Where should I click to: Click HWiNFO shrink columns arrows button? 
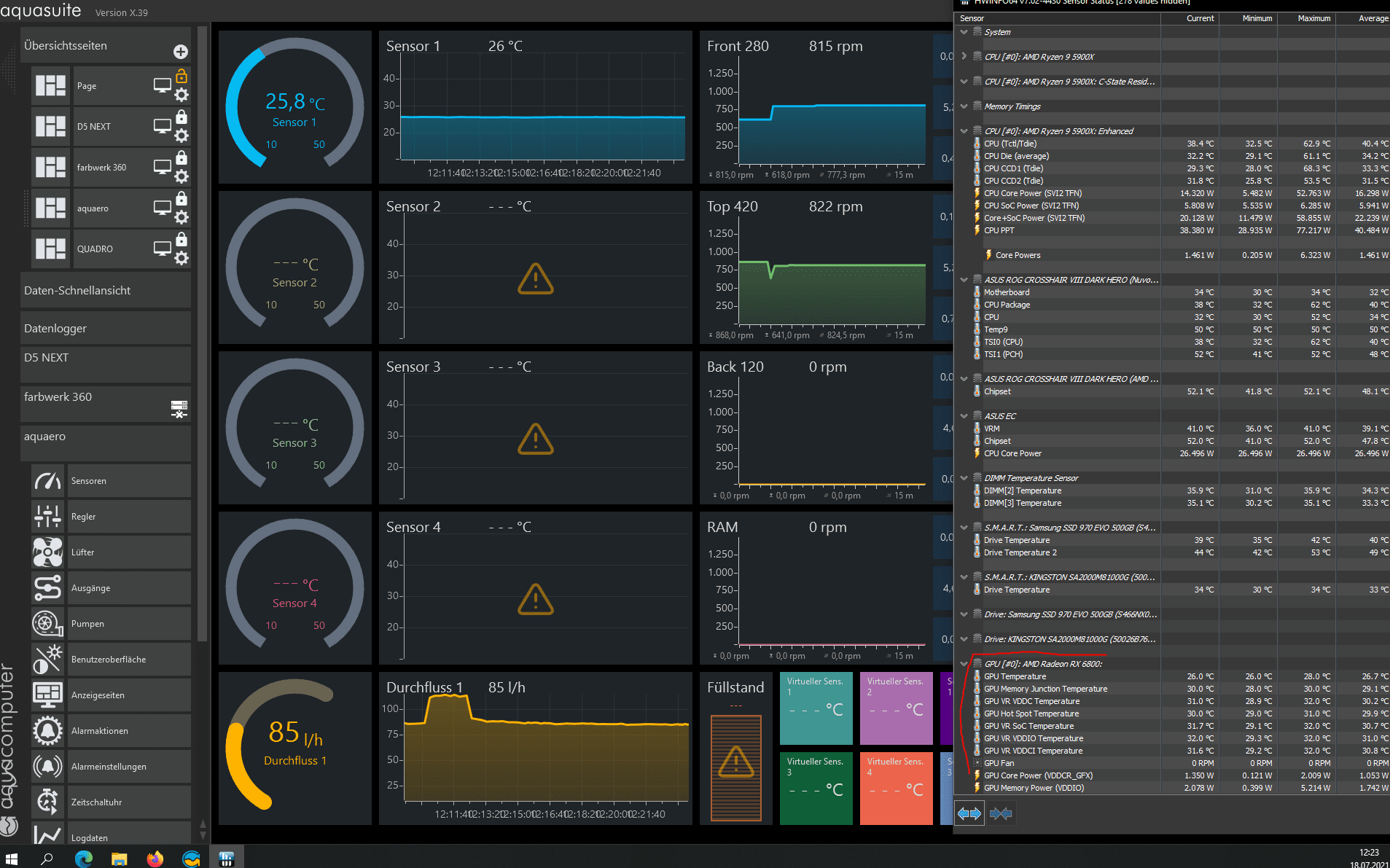click(1001, 813)
